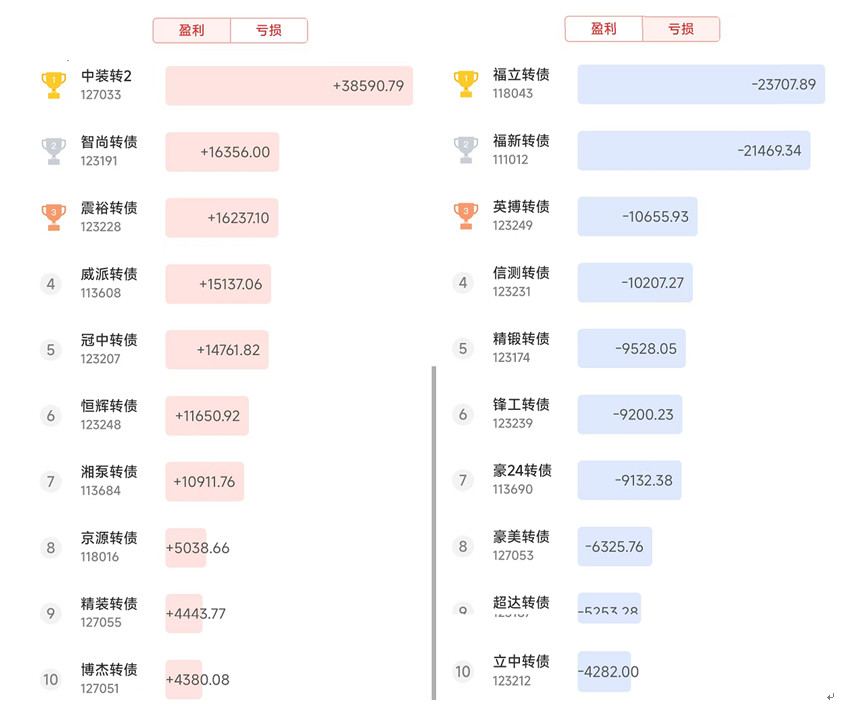Image resolution: width=866 pixels, height=718 pixels.
Task: Click the rank 5 badge beside 精锻转债
Action: coord(462,348)
